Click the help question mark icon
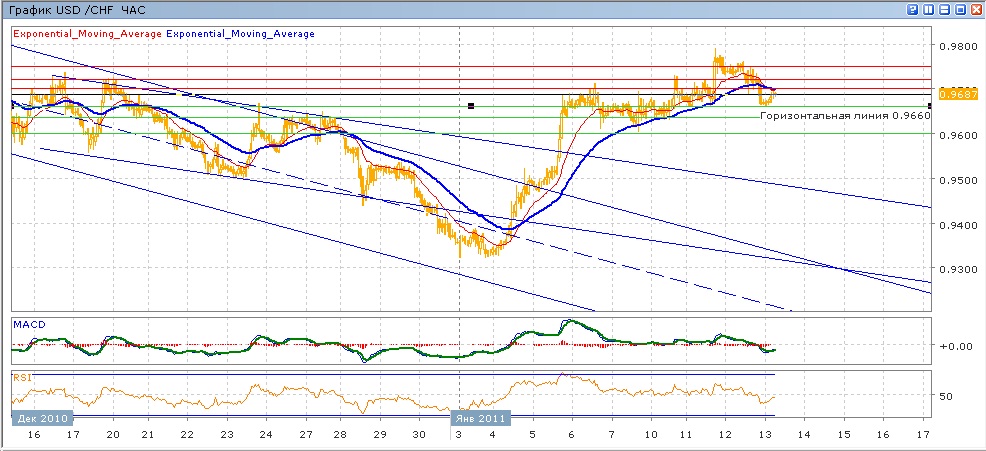 tap(912, 9)
